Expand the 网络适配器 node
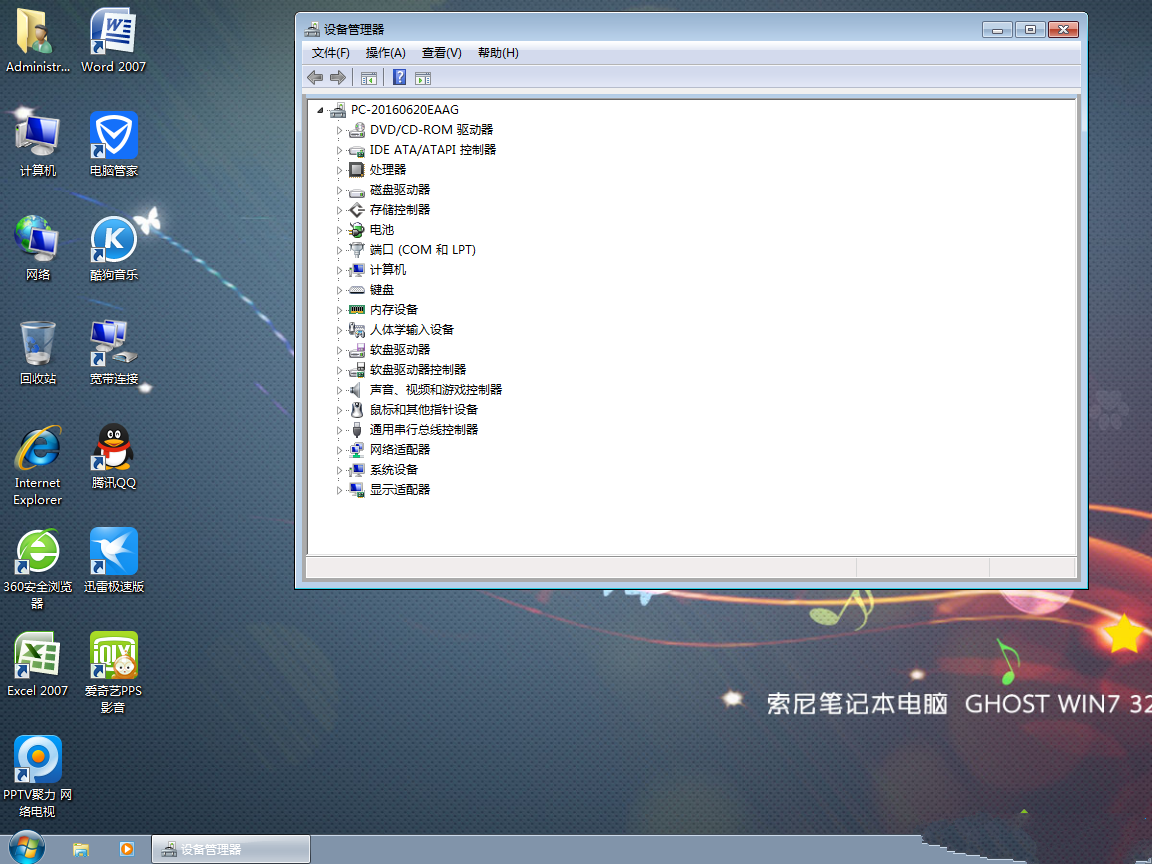The height and width of the screenshot is (864, 1152). click(339, 450)
